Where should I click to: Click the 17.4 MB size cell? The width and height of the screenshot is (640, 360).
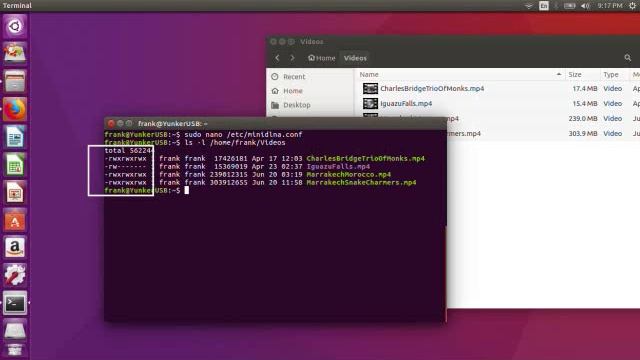(x=585, y=89)
